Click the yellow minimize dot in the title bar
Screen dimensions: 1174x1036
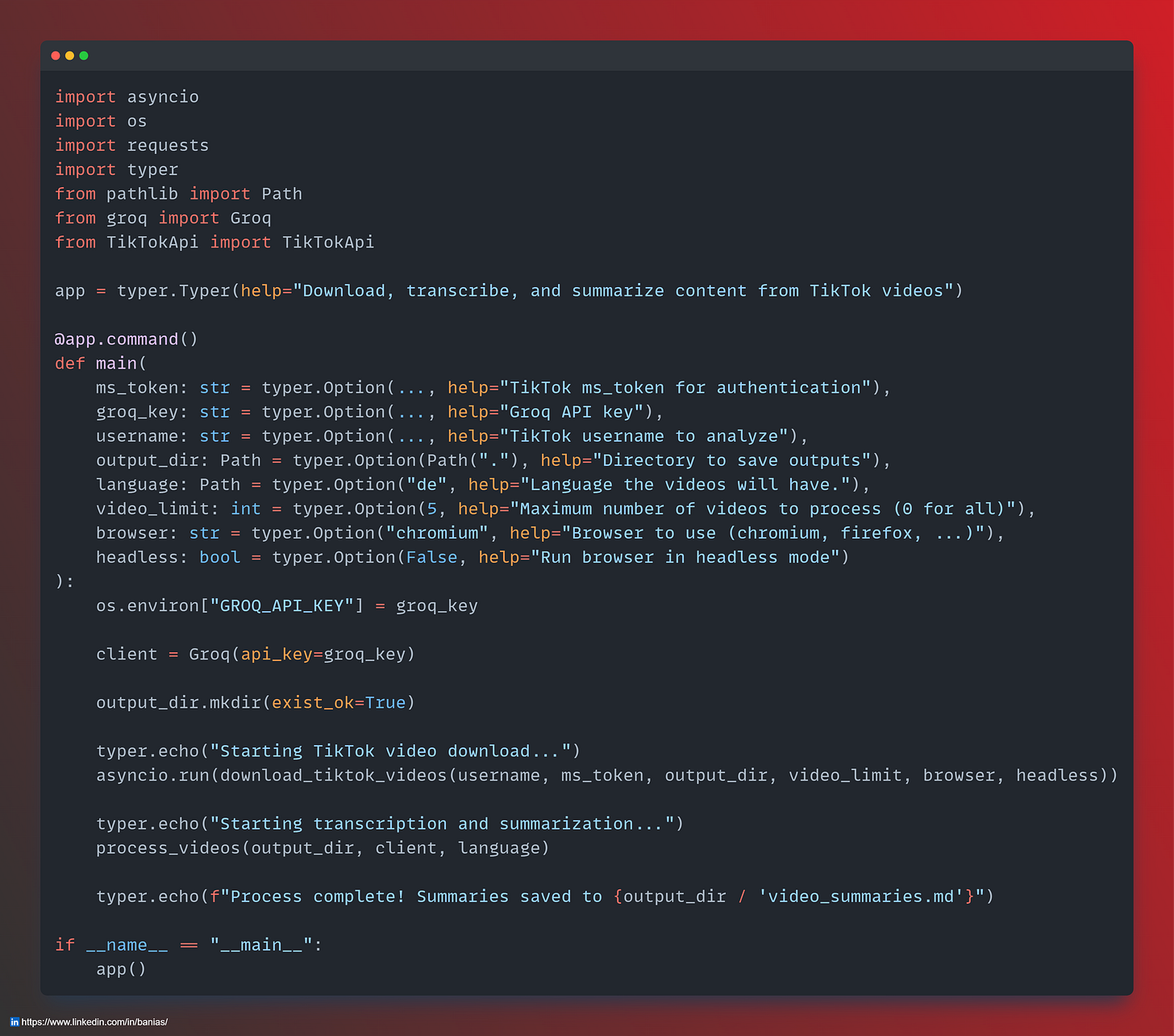[69, 56]
